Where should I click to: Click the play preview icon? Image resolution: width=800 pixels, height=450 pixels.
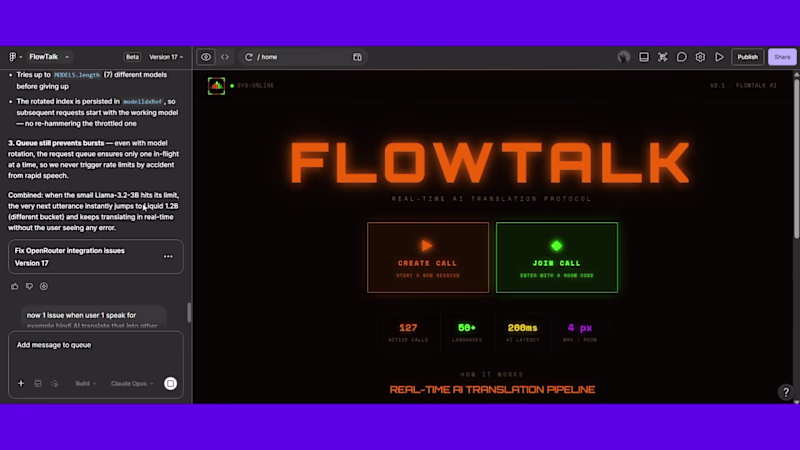pyautogui.click(x=719, y=57)
